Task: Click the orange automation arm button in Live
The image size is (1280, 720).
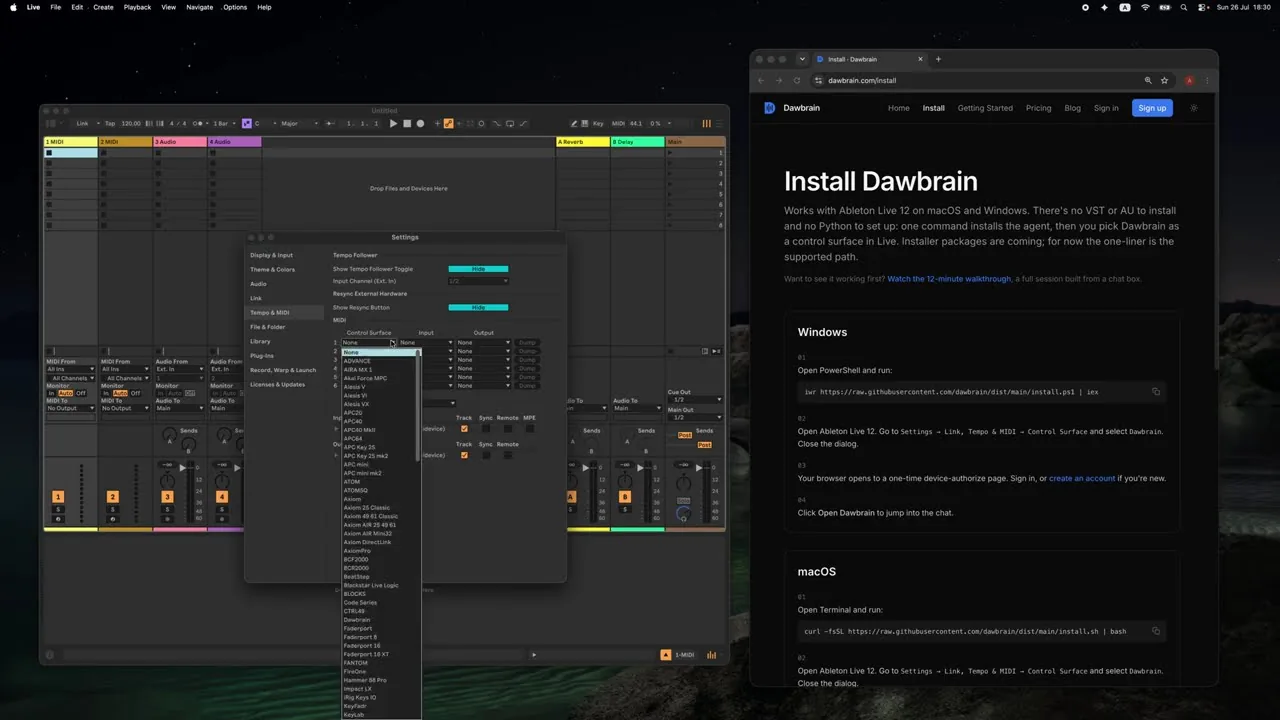Action: click(448, 123)
